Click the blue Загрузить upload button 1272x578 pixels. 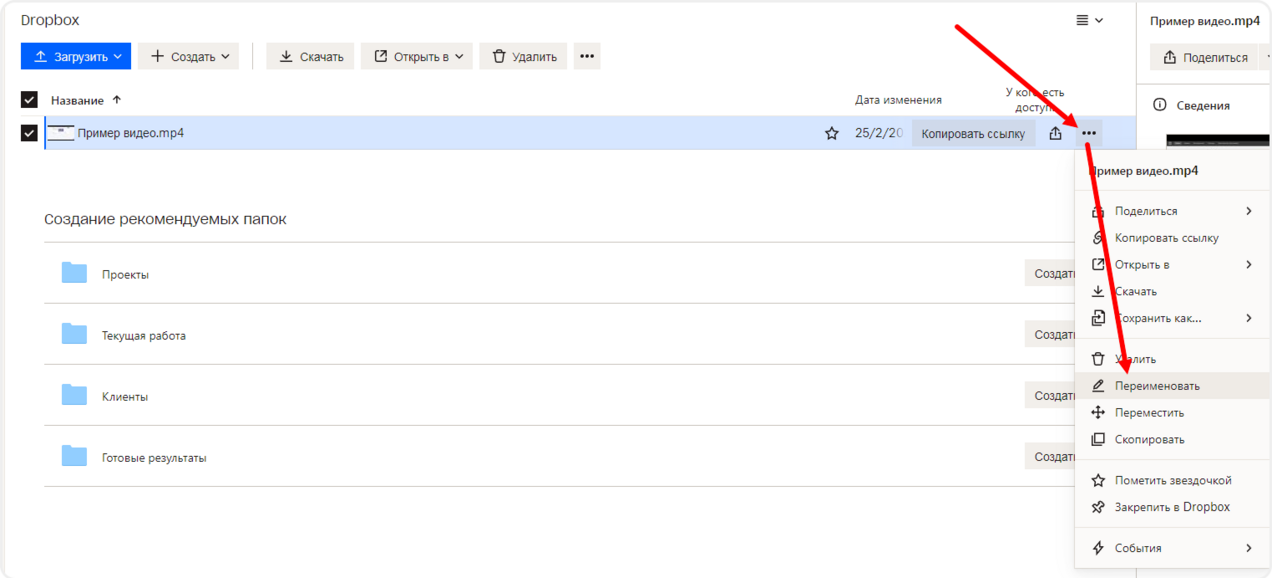[x=76, y=56]
